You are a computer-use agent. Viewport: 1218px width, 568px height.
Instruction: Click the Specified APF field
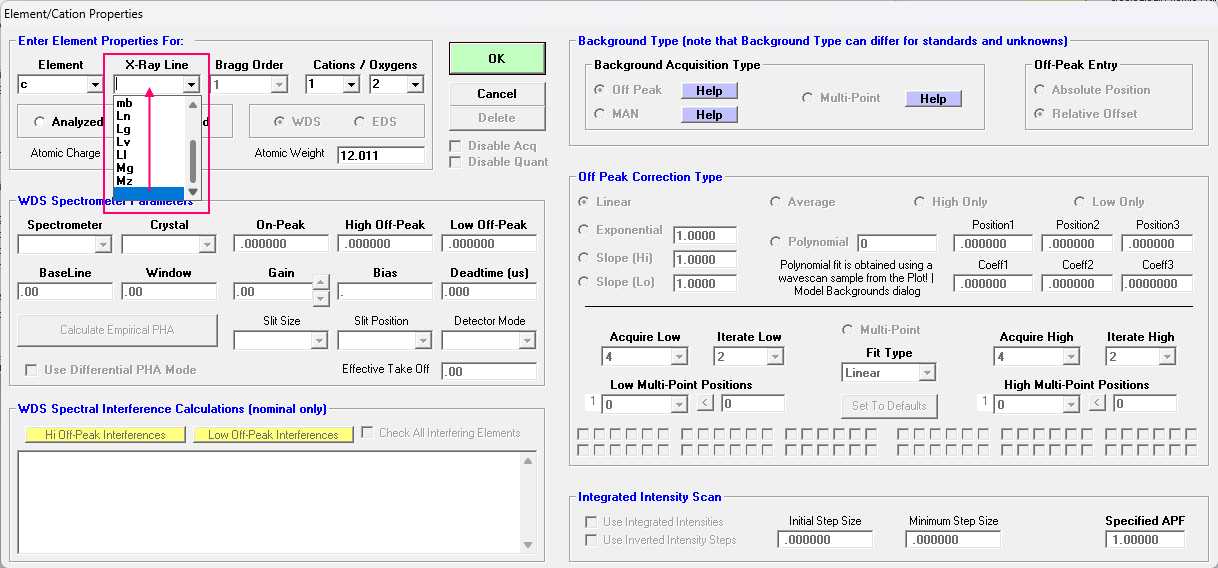click(1144, 540)
